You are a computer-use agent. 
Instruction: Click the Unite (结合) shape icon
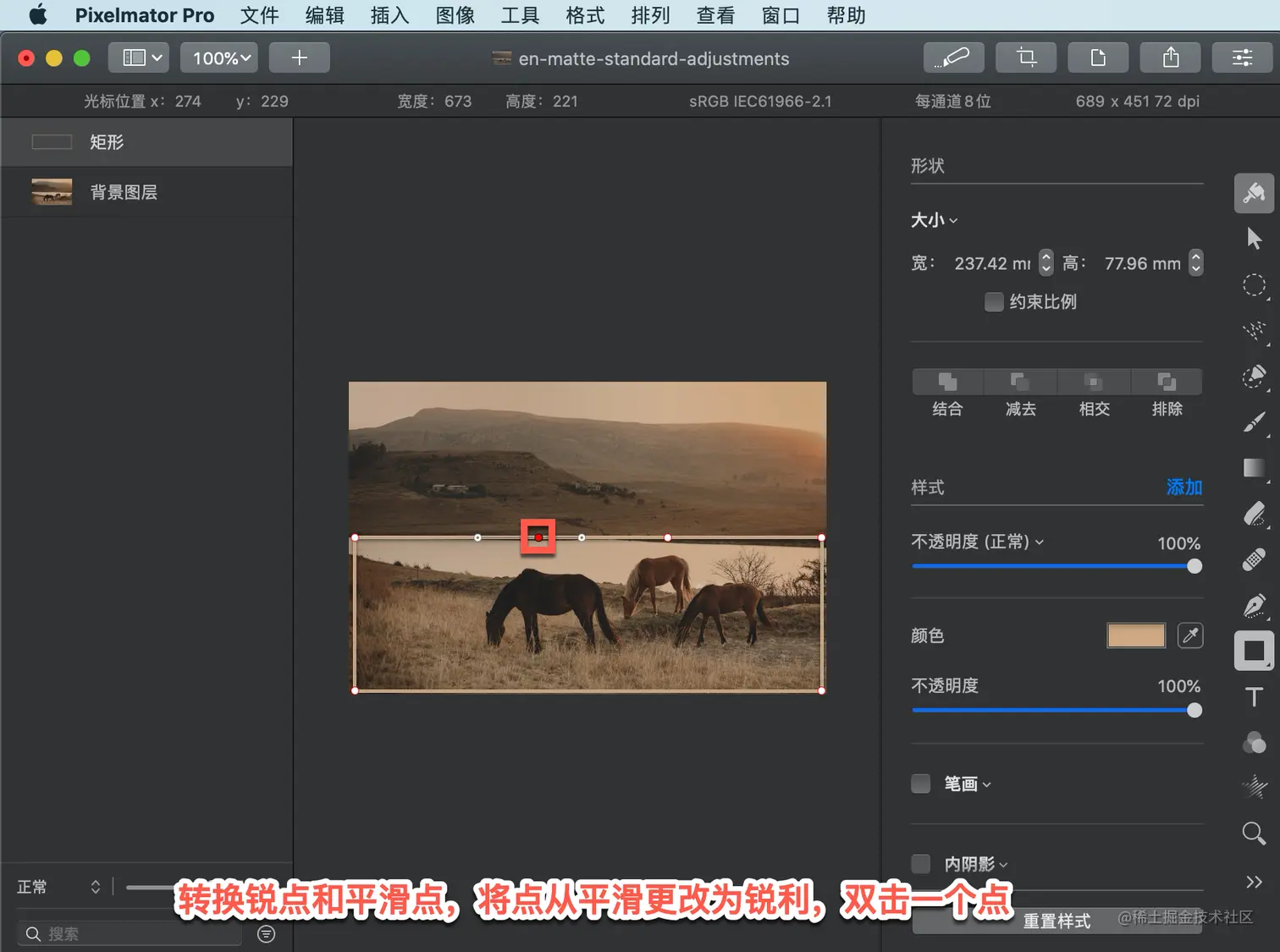[x=947, y=382]
